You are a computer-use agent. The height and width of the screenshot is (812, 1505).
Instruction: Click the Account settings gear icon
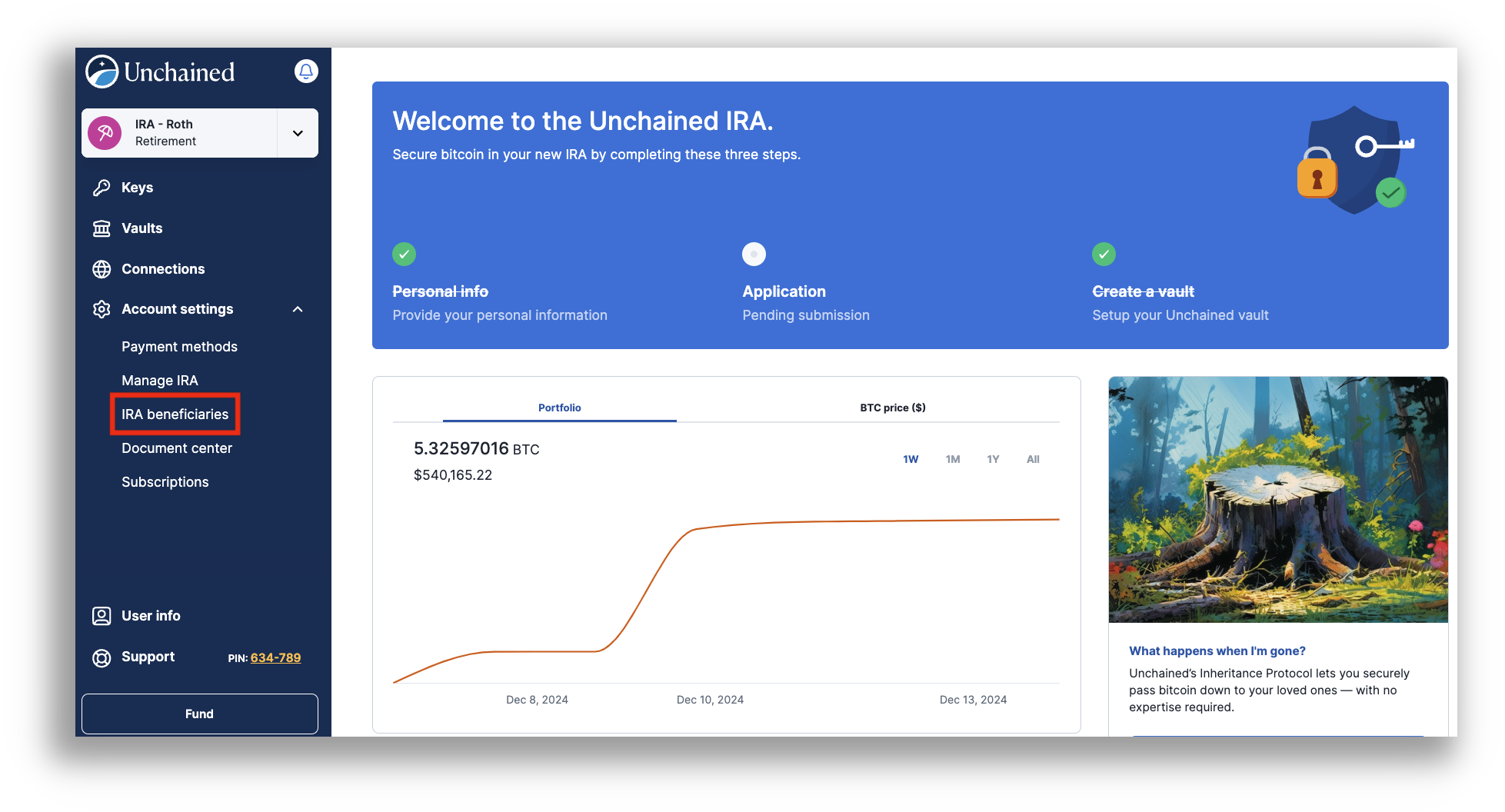(x=102, y=309)
